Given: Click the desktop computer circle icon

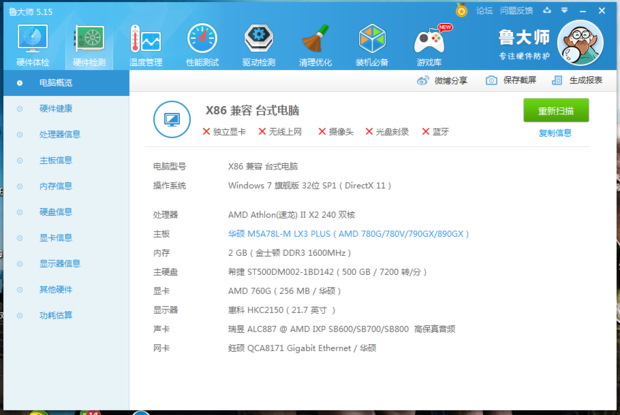Looking at the screenshot, I should (172, 119).
